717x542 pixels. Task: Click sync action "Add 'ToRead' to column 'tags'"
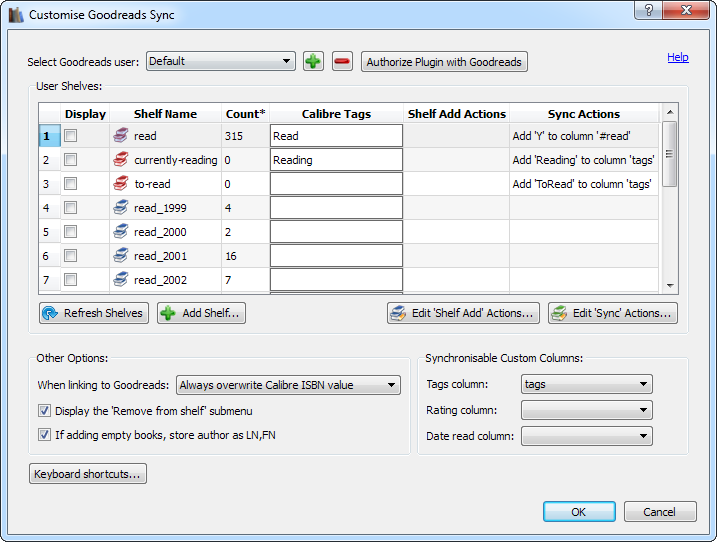[582, 184]
